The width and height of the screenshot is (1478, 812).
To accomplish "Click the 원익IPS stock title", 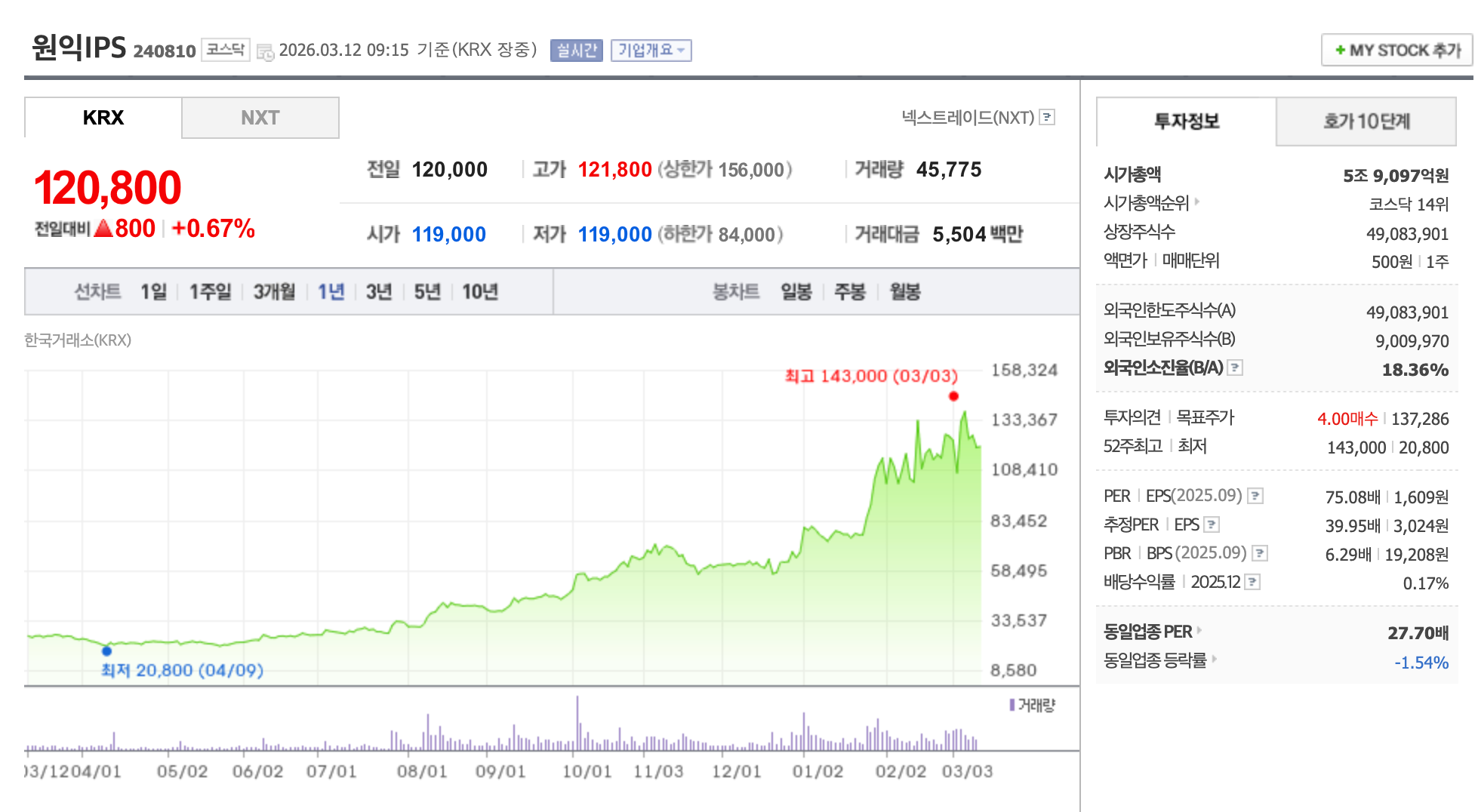I will (x=79, y=48).
